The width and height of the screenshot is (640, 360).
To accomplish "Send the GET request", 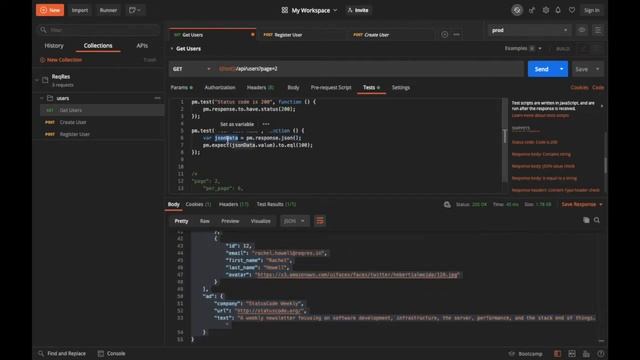I will [541, 69].
